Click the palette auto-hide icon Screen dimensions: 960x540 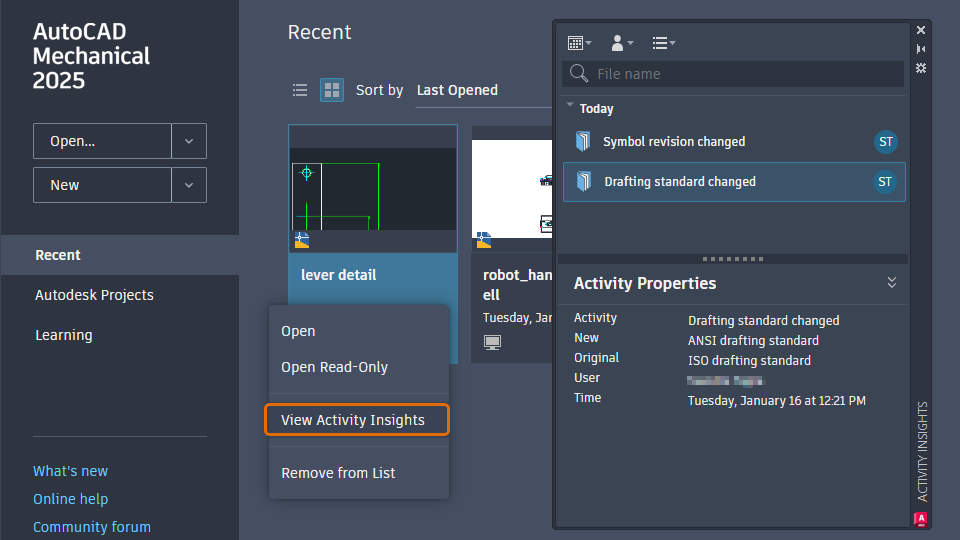click(921, 49)
